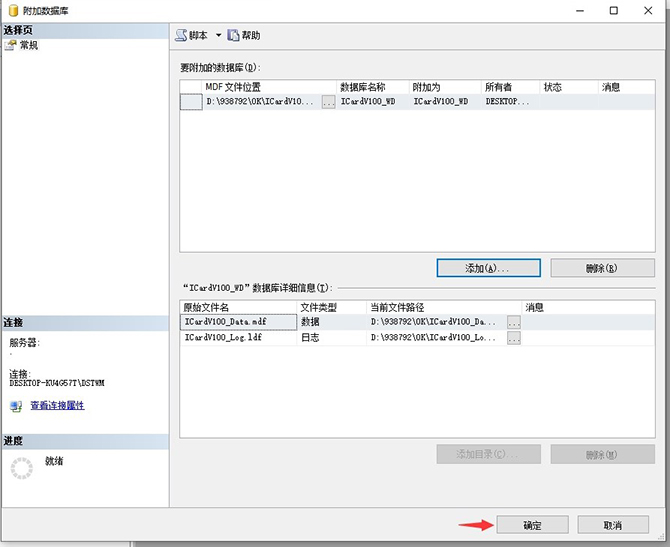Click the Script (脚本) toolbar button

point(191,35)
